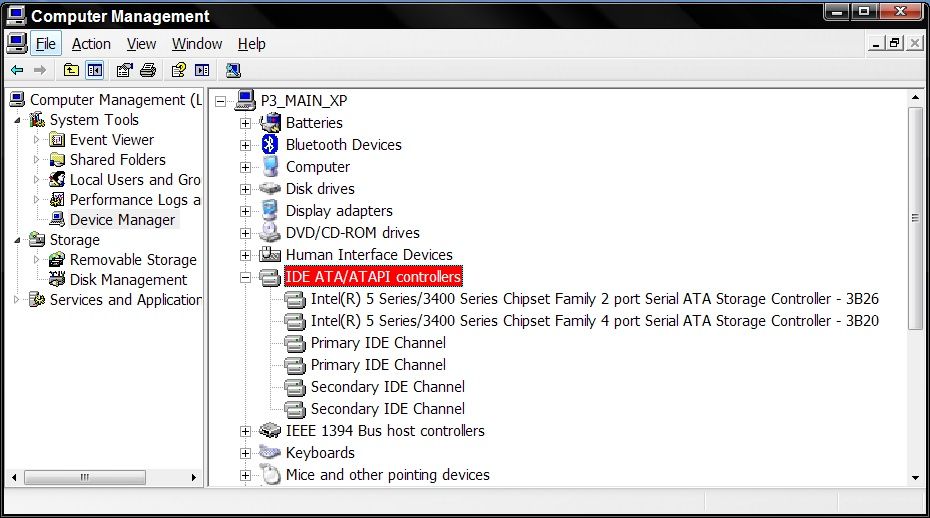Click the Show/Hide Action Pane icon
Viewport: 930px width, 518px height.
[x=202, y=71]
